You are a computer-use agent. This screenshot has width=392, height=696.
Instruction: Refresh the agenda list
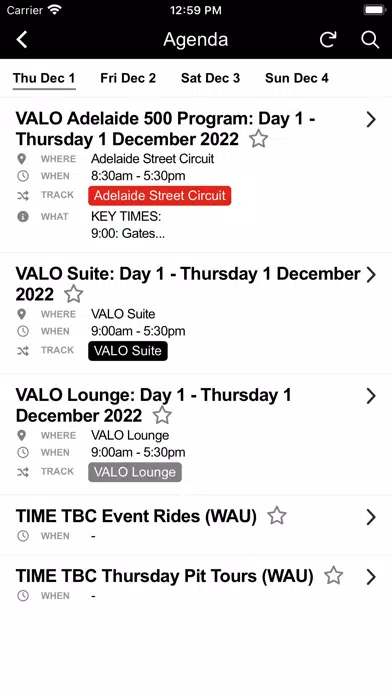(328, 40)
